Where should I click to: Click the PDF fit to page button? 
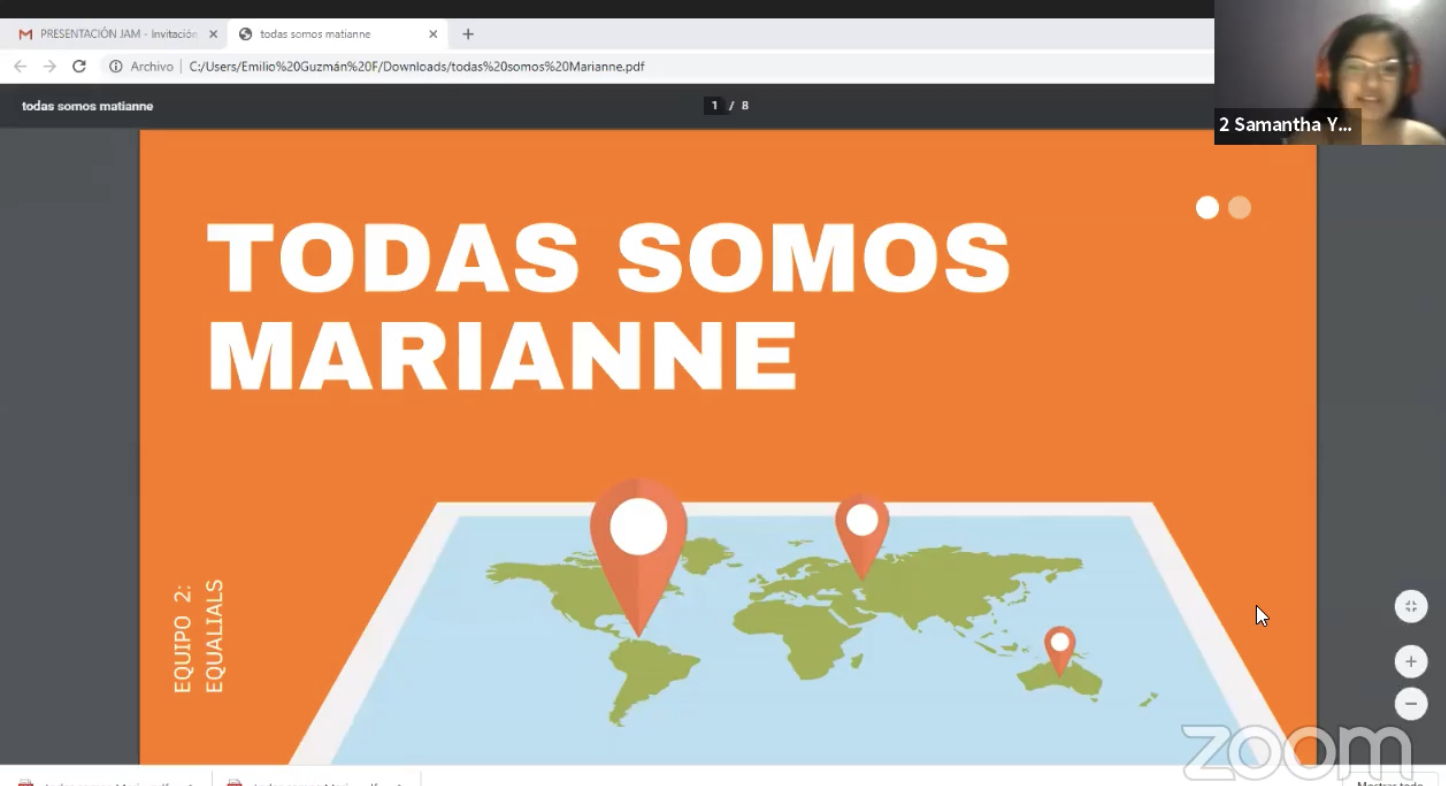tap(1411, 606)
